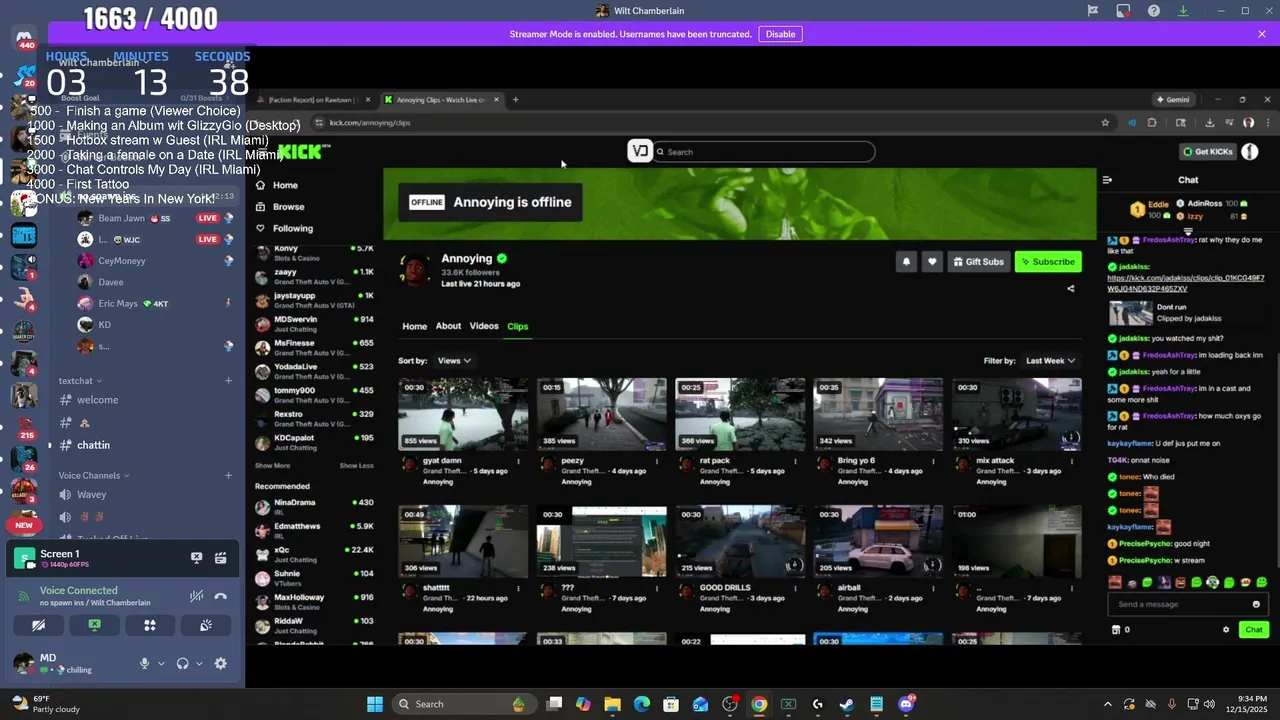Screen dimensions: 1280x720
Task: Open Discord User Settings gear
Action: 221,663
